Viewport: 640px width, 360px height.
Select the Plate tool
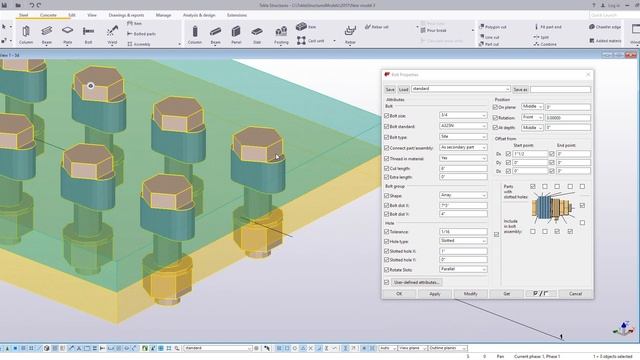click(67, 34)
